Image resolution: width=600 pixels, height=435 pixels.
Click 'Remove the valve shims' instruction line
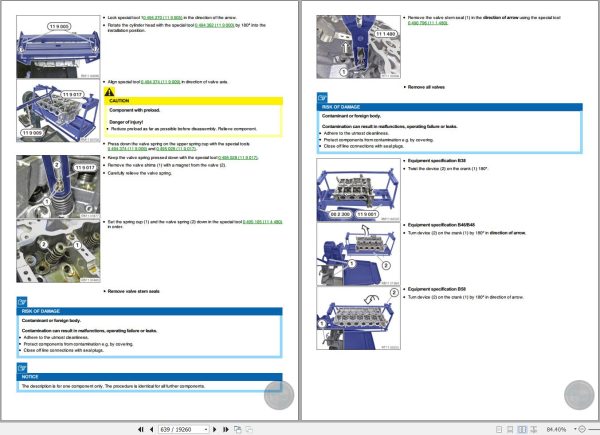coord(167,165)
